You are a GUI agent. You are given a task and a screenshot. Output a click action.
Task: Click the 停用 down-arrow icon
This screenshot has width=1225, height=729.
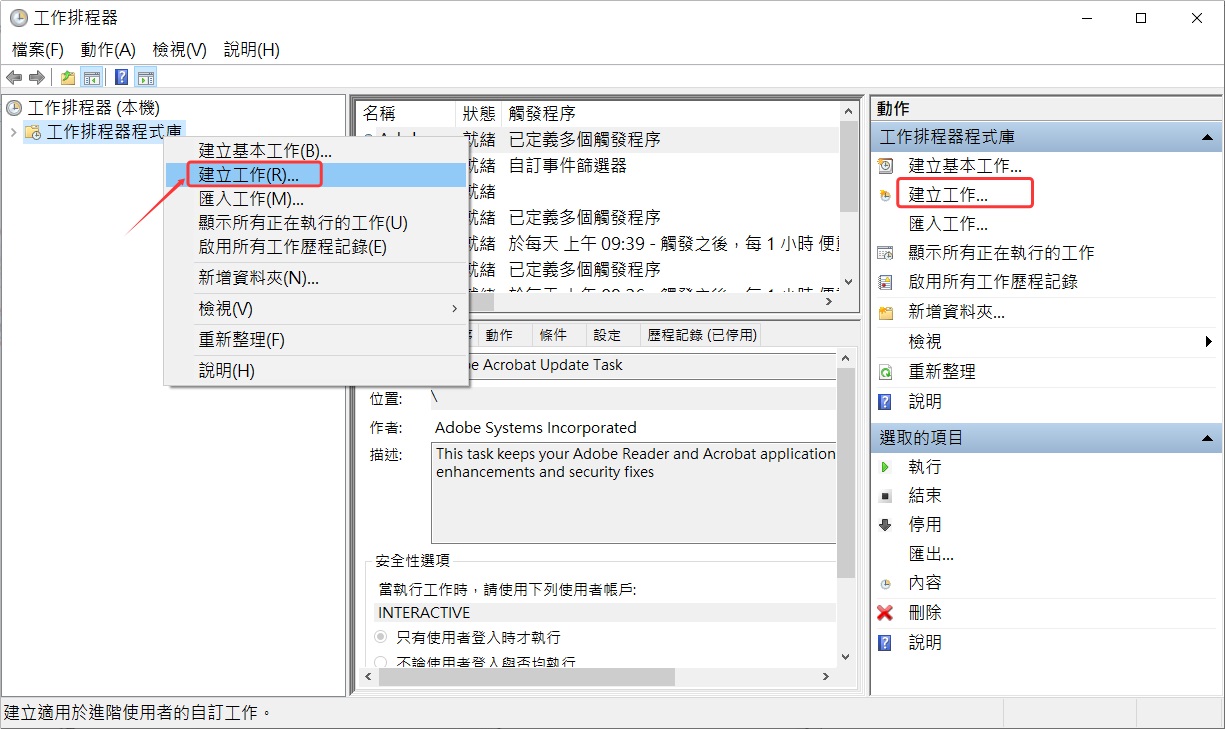(885, 525)
